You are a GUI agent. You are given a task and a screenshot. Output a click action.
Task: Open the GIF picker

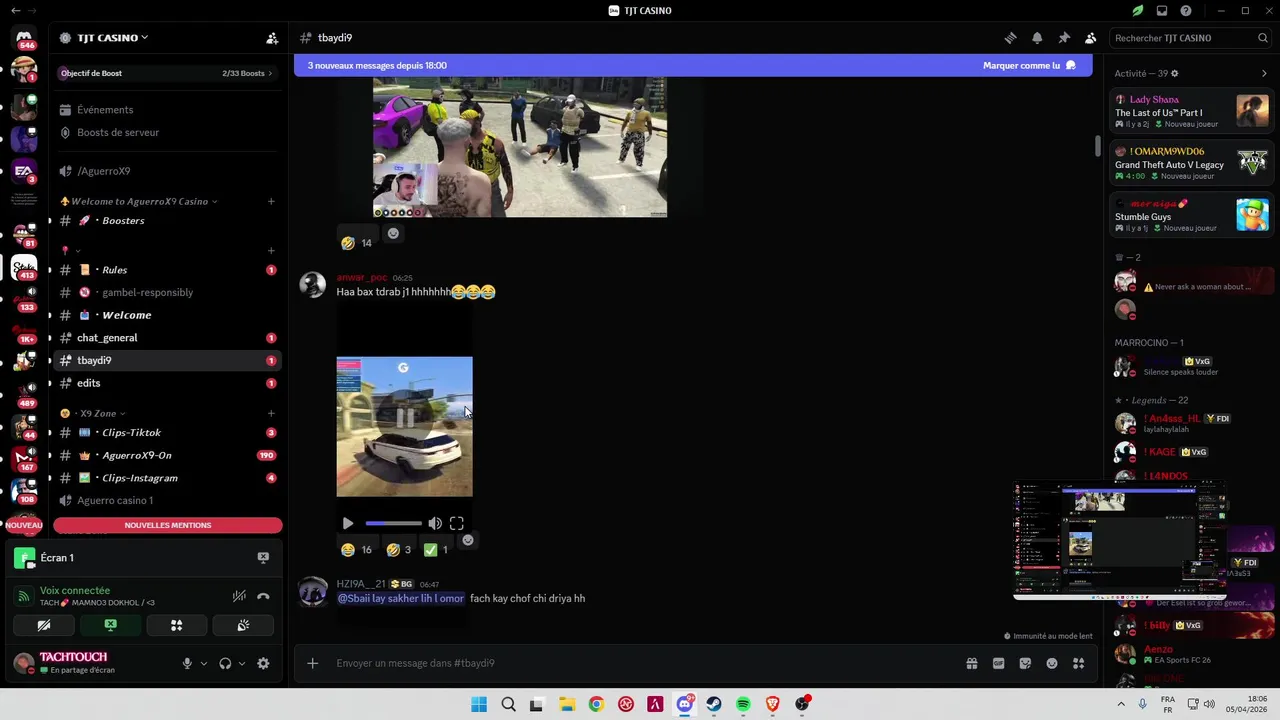coord(998,663)
